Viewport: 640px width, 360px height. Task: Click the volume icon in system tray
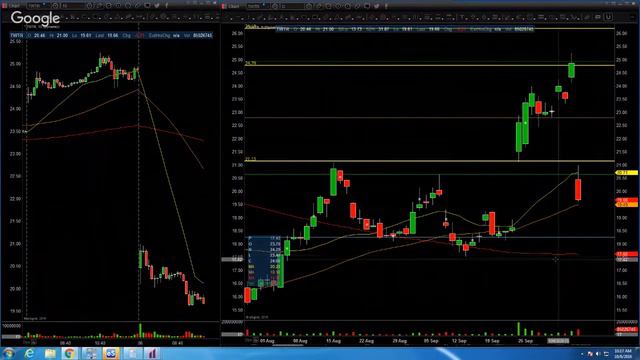pyautogui.click(x=598, y=353)
